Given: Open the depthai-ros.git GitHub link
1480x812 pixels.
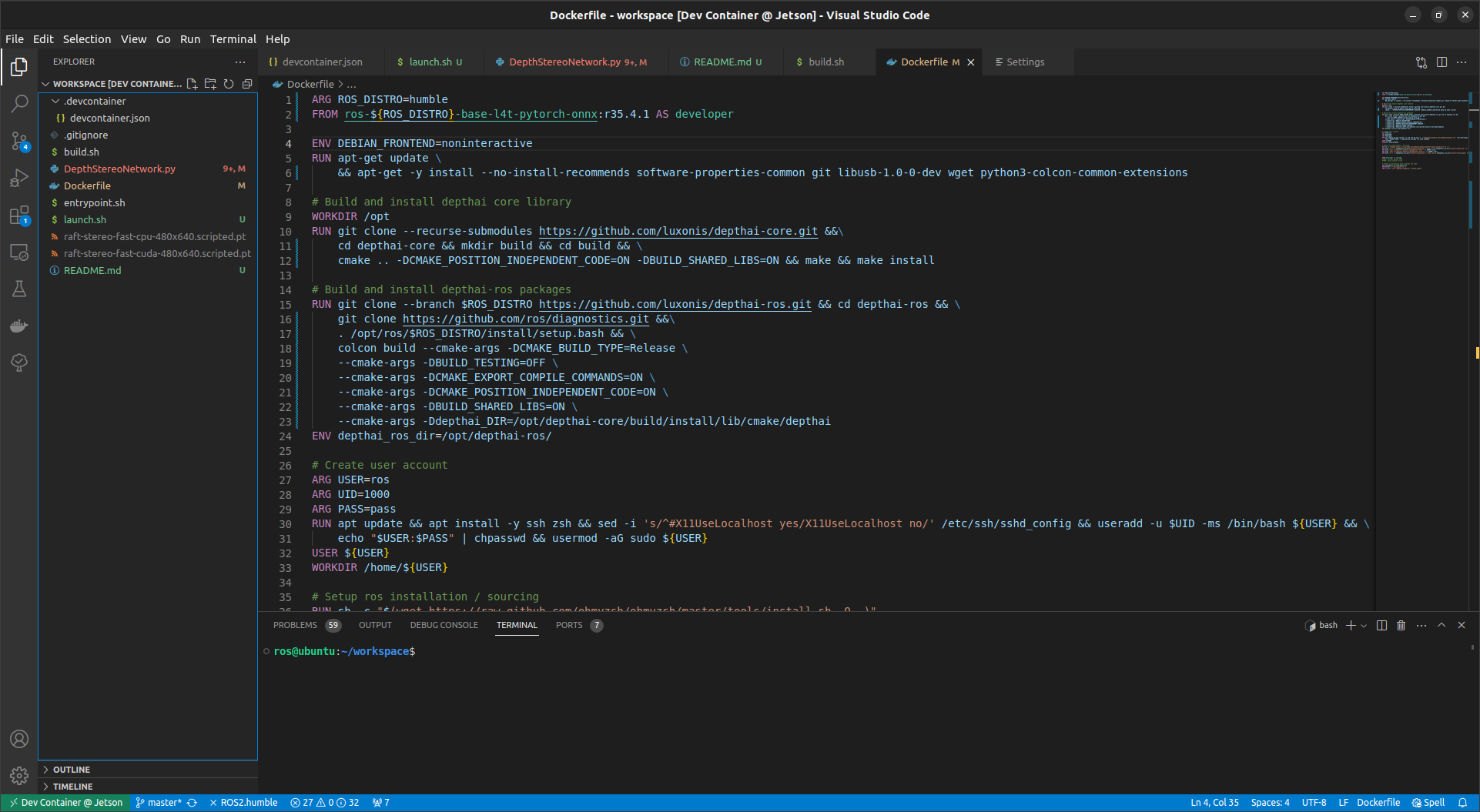Looking at the screenshot, I should click(x=675, y=305).
